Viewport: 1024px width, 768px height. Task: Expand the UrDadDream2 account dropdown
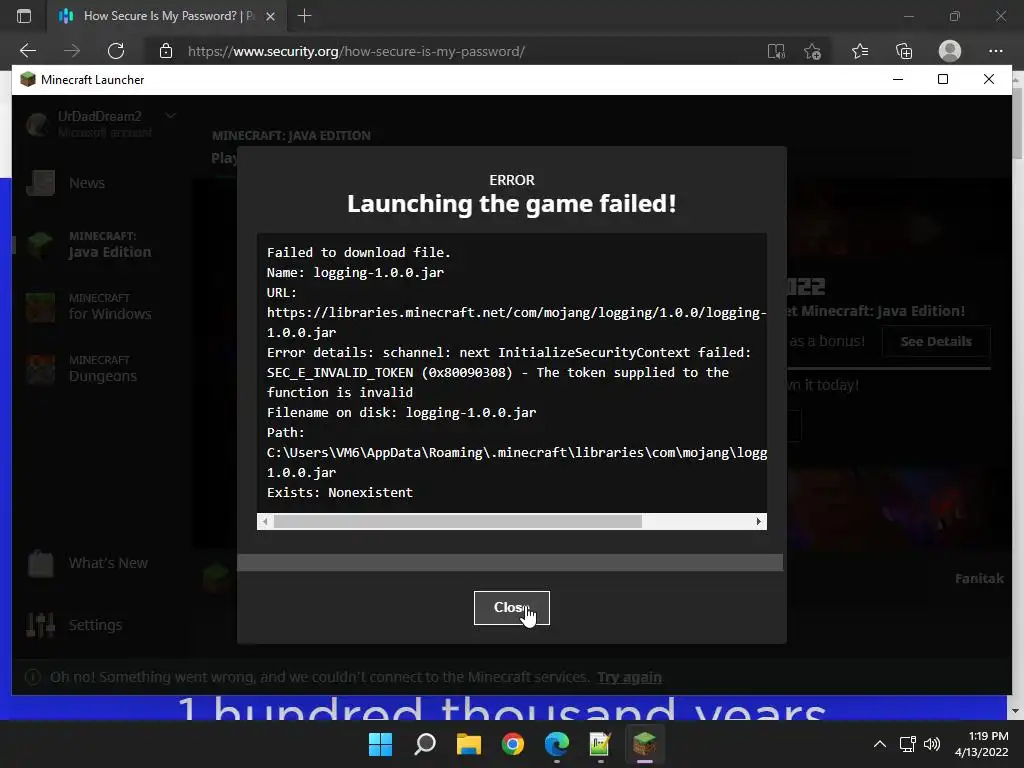tap(170, 116)
